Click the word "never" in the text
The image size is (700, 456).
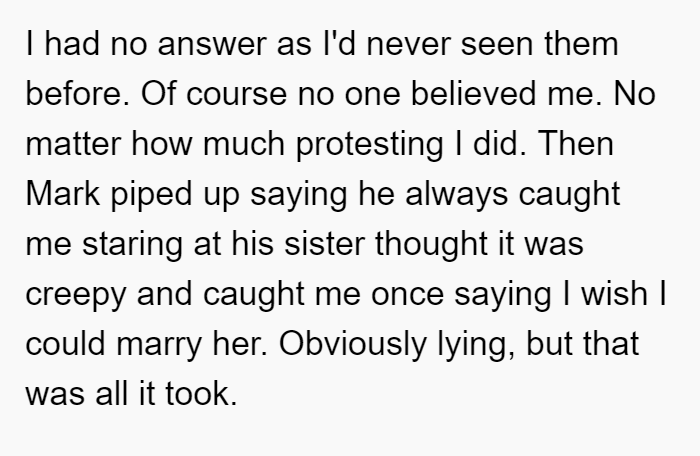(408, 45)
